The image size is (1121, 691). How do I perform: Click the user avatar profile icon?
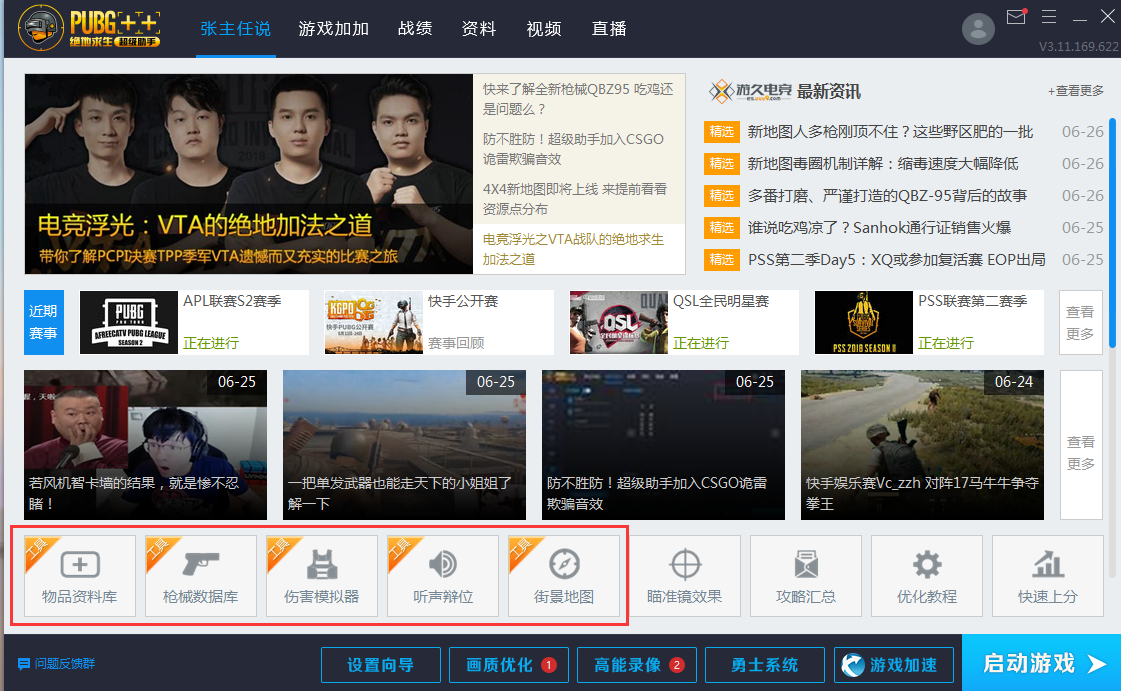coord(978,29)
